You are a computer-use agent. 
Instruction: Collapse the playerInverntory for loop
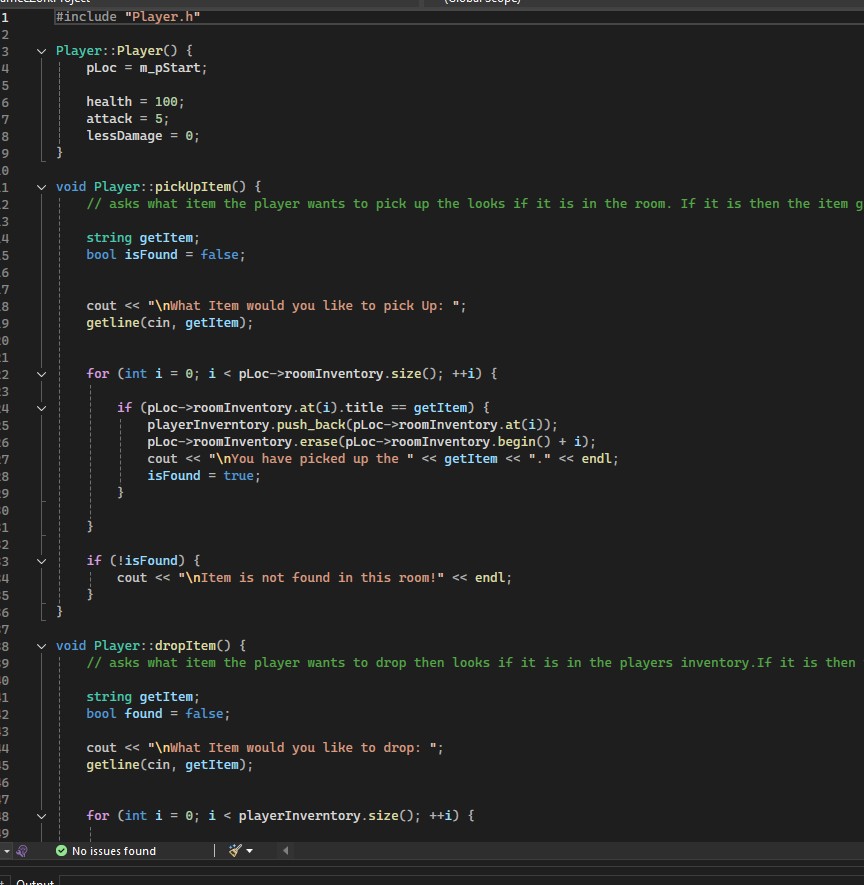click(41, 816)
